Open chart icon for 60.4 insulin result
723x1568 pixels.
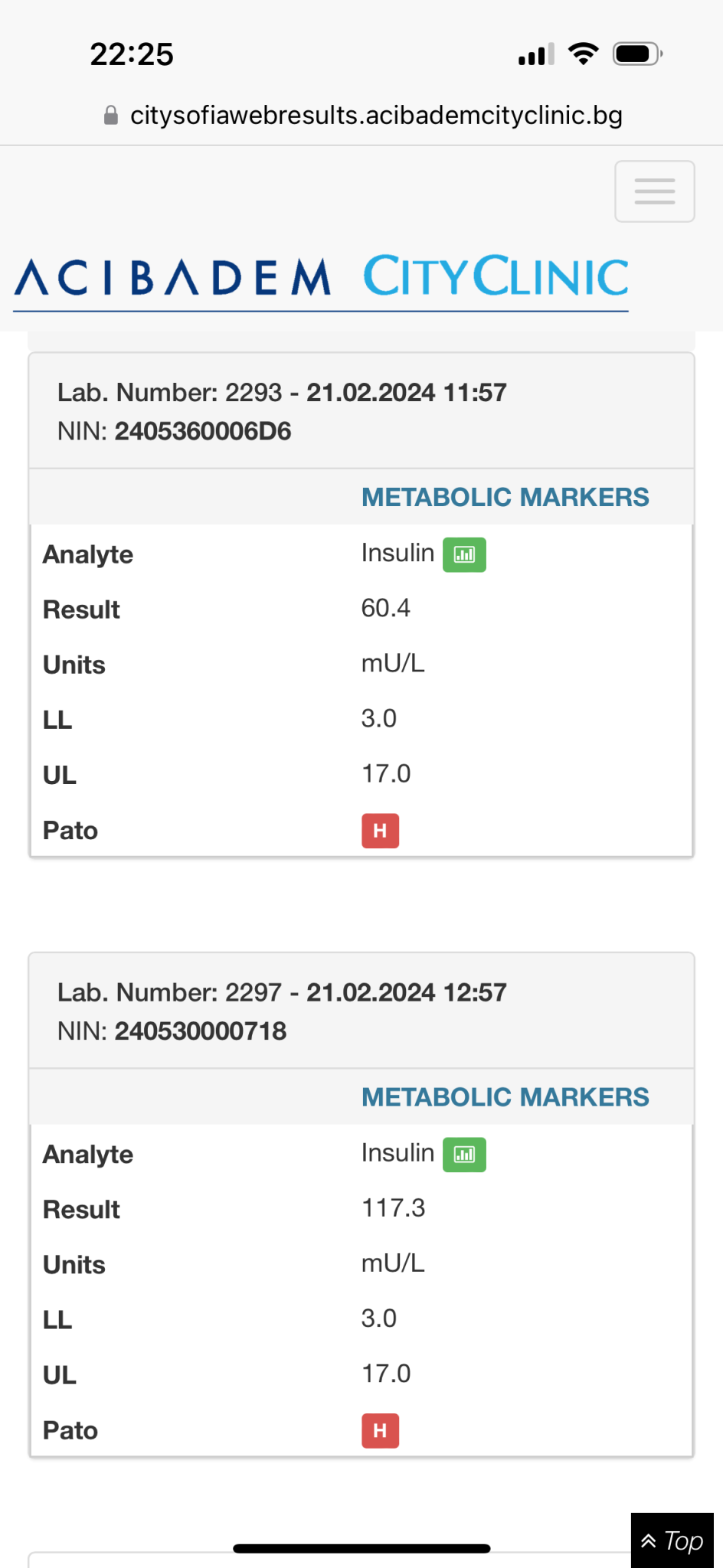click(x=464, y=554)
